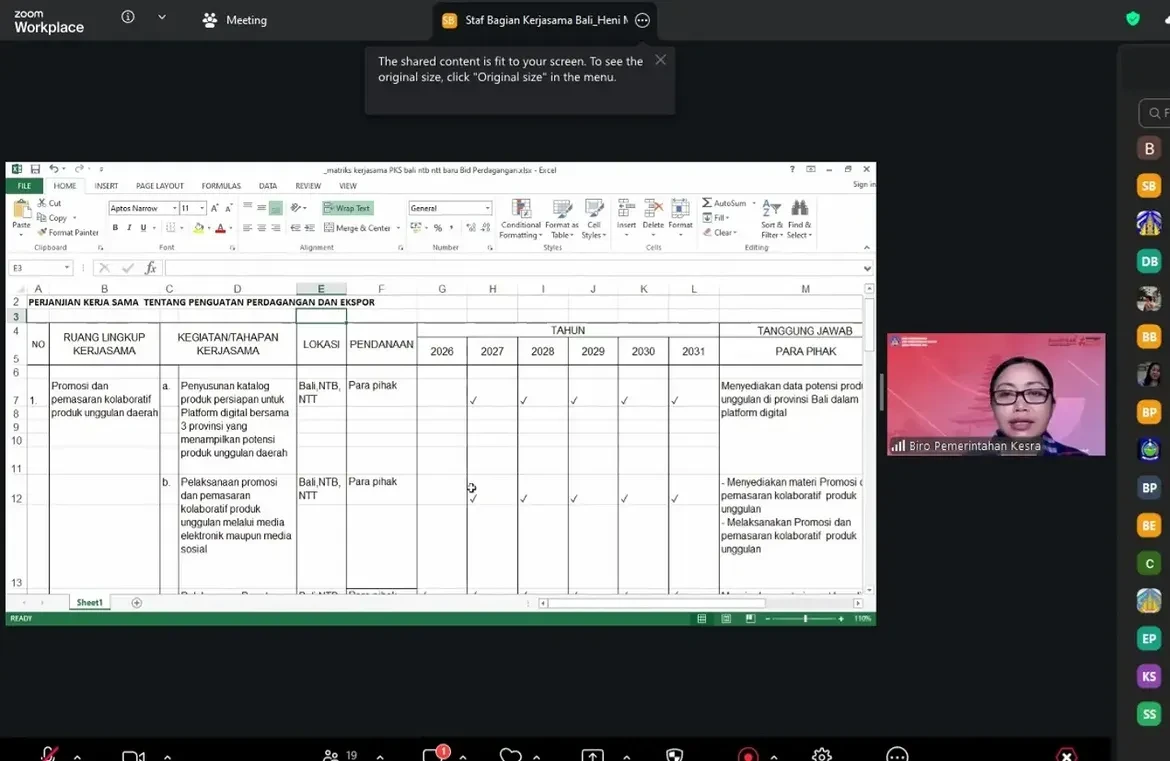This screenshot has width=1170, height=761.
Task: Click the Paste clipboard icon
Action: click(x=22, y=210)
